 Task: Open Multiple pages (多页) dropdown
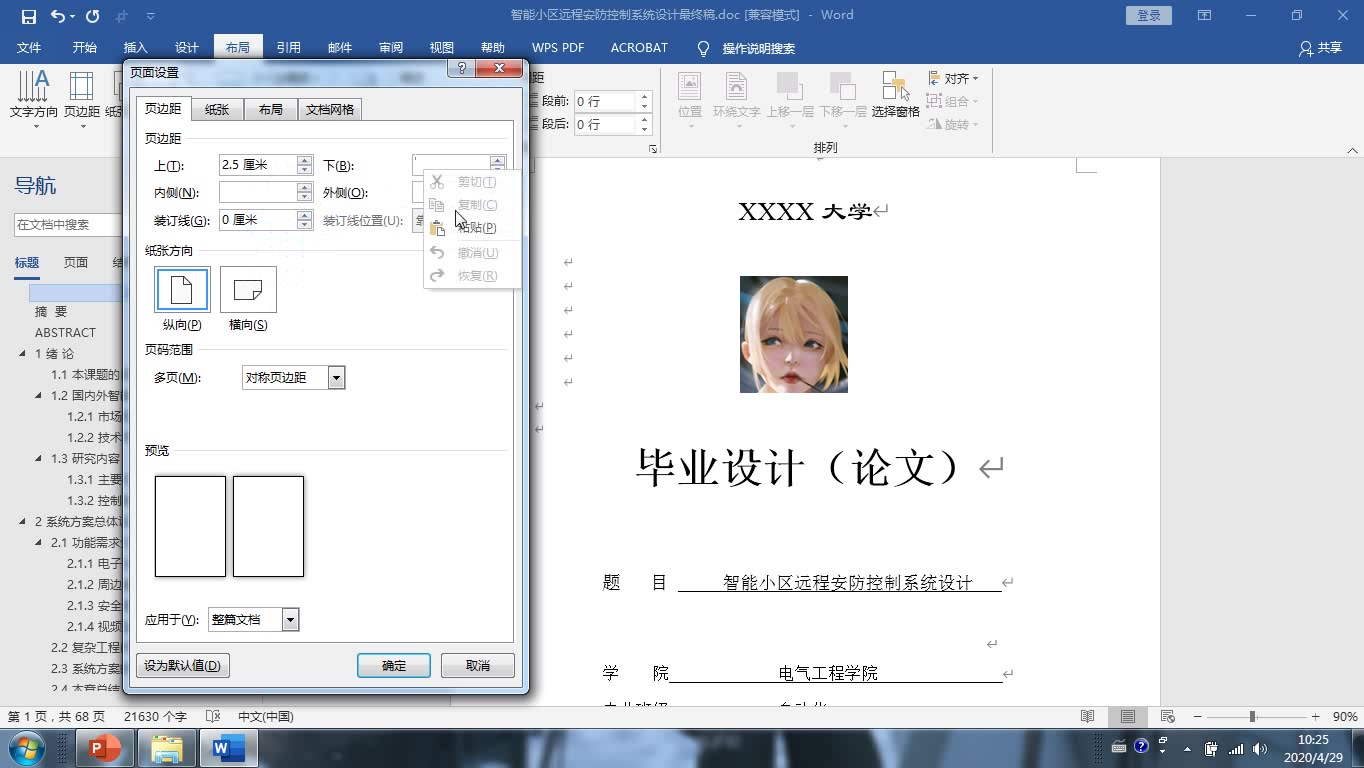click(337, 378)
